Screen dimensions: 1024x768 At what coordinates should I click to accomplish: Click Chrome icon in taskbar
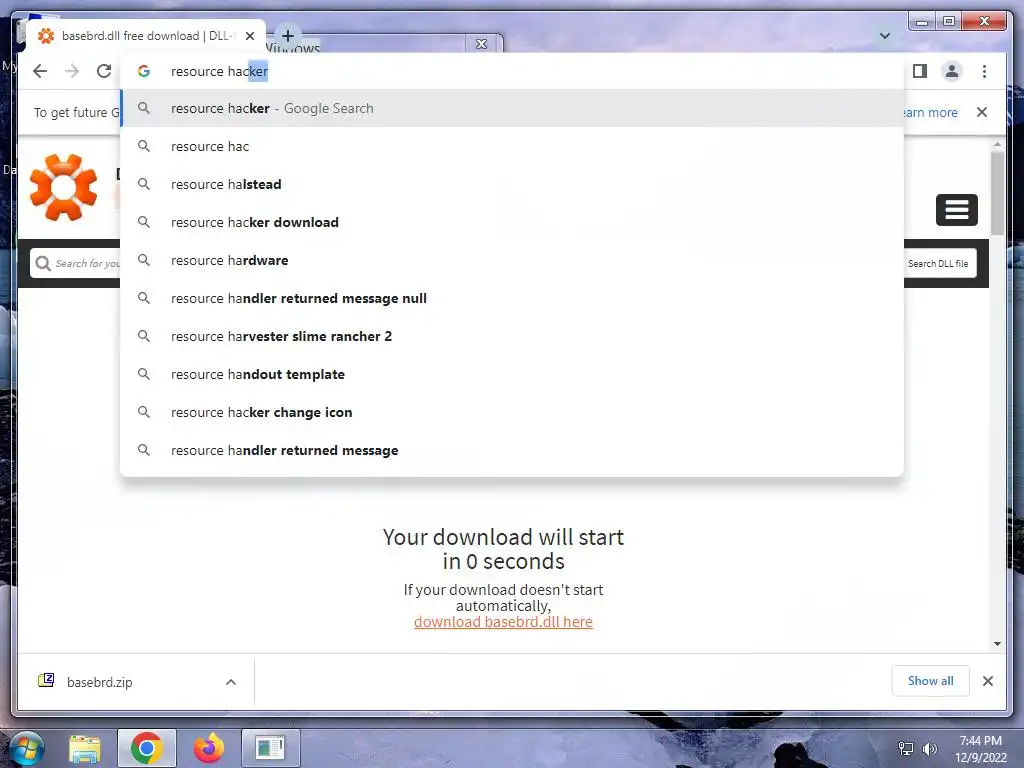pyautogui.click(x=146, y=748)
